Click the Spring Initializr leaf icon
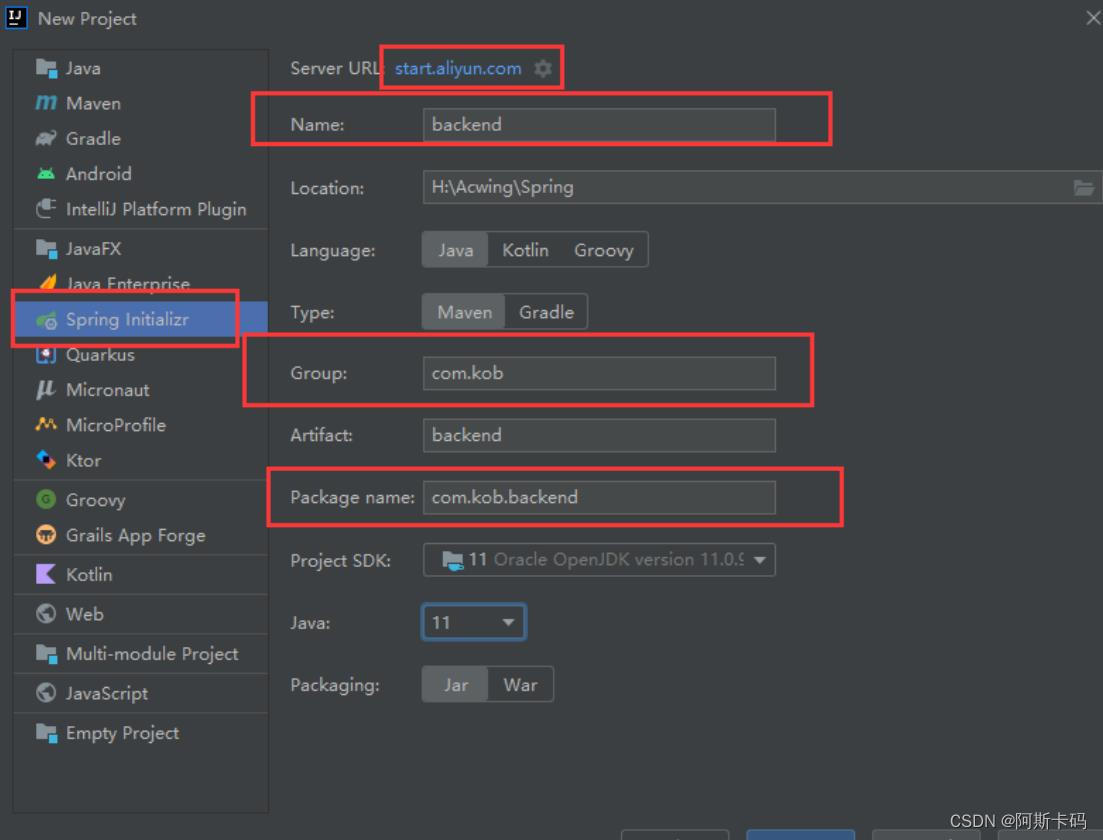The image size is (1103, 840). click(46, 320)
